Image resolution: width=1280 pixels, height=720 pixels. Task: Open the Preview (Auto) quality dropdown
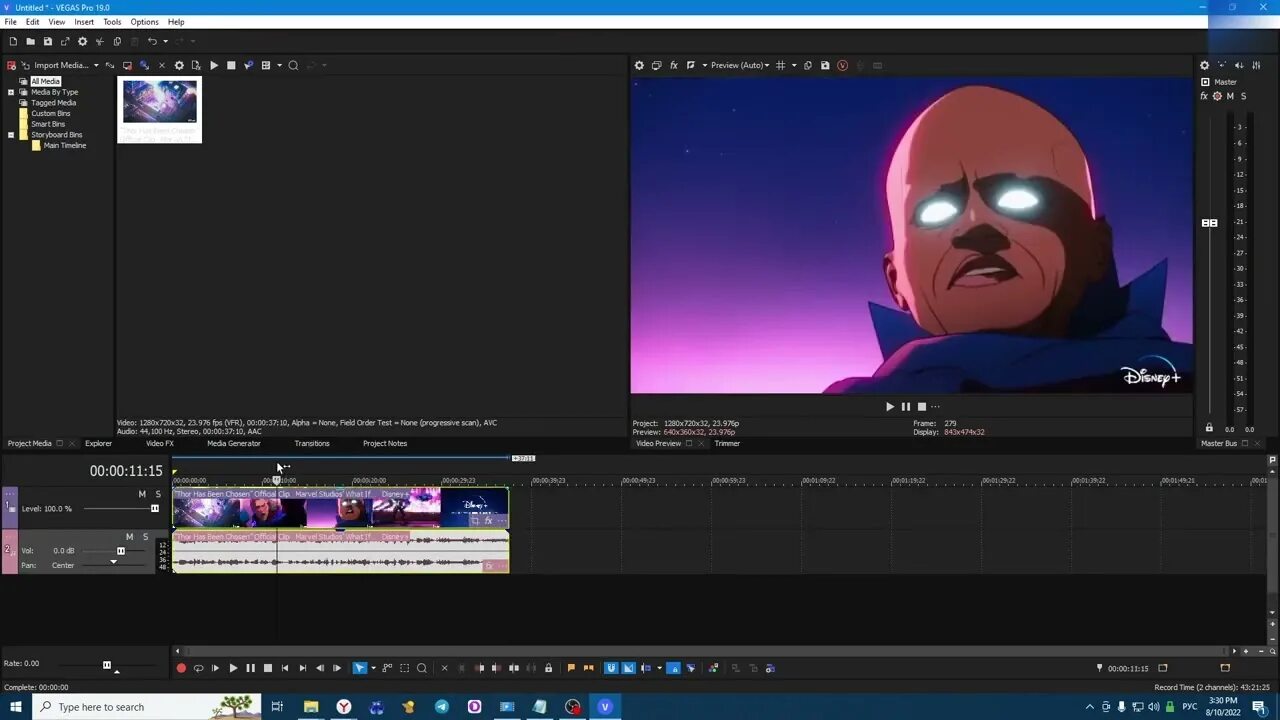[x=739, y=65]
